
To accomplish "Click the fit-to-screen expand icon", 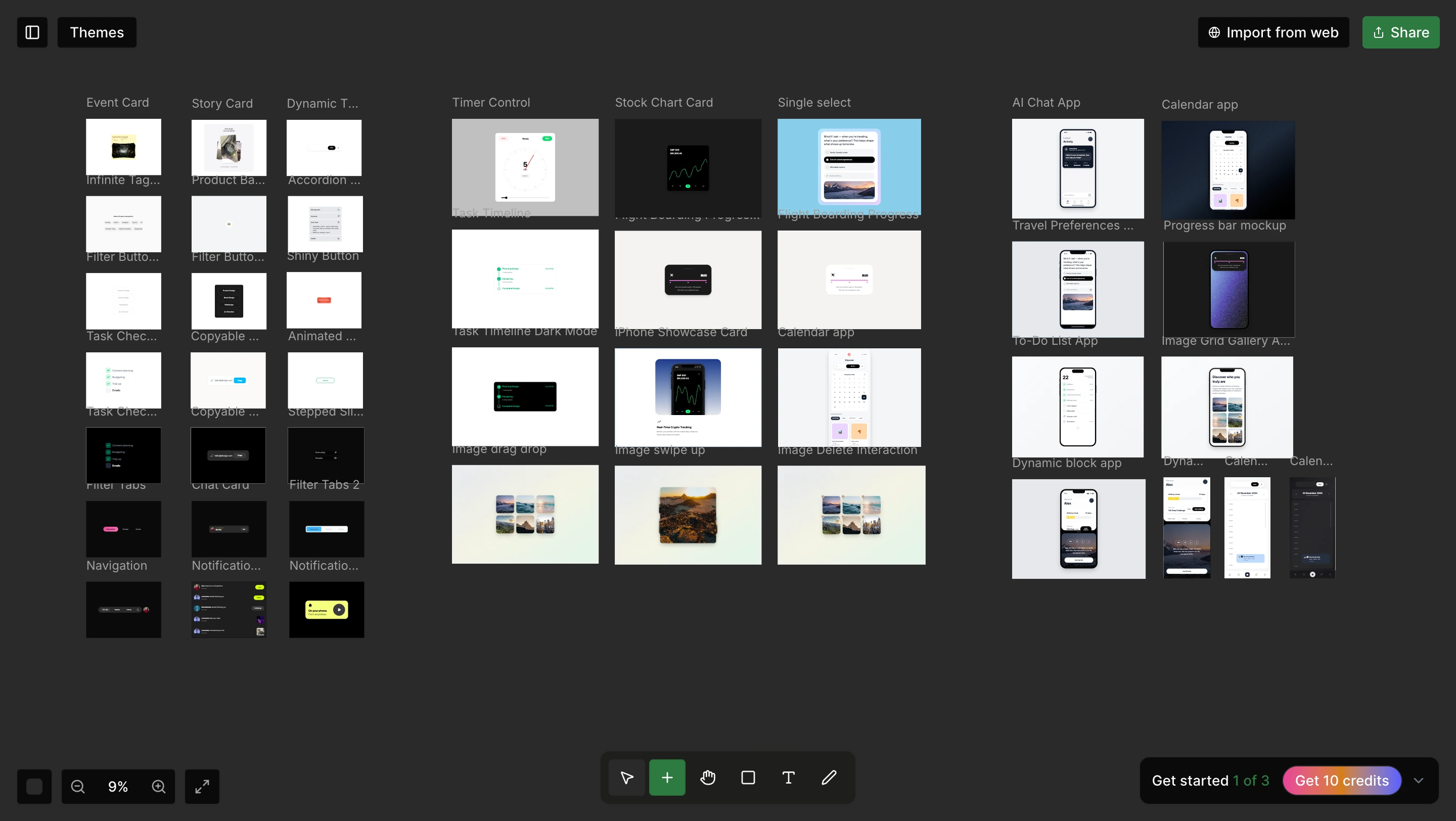I will (202, 786).
